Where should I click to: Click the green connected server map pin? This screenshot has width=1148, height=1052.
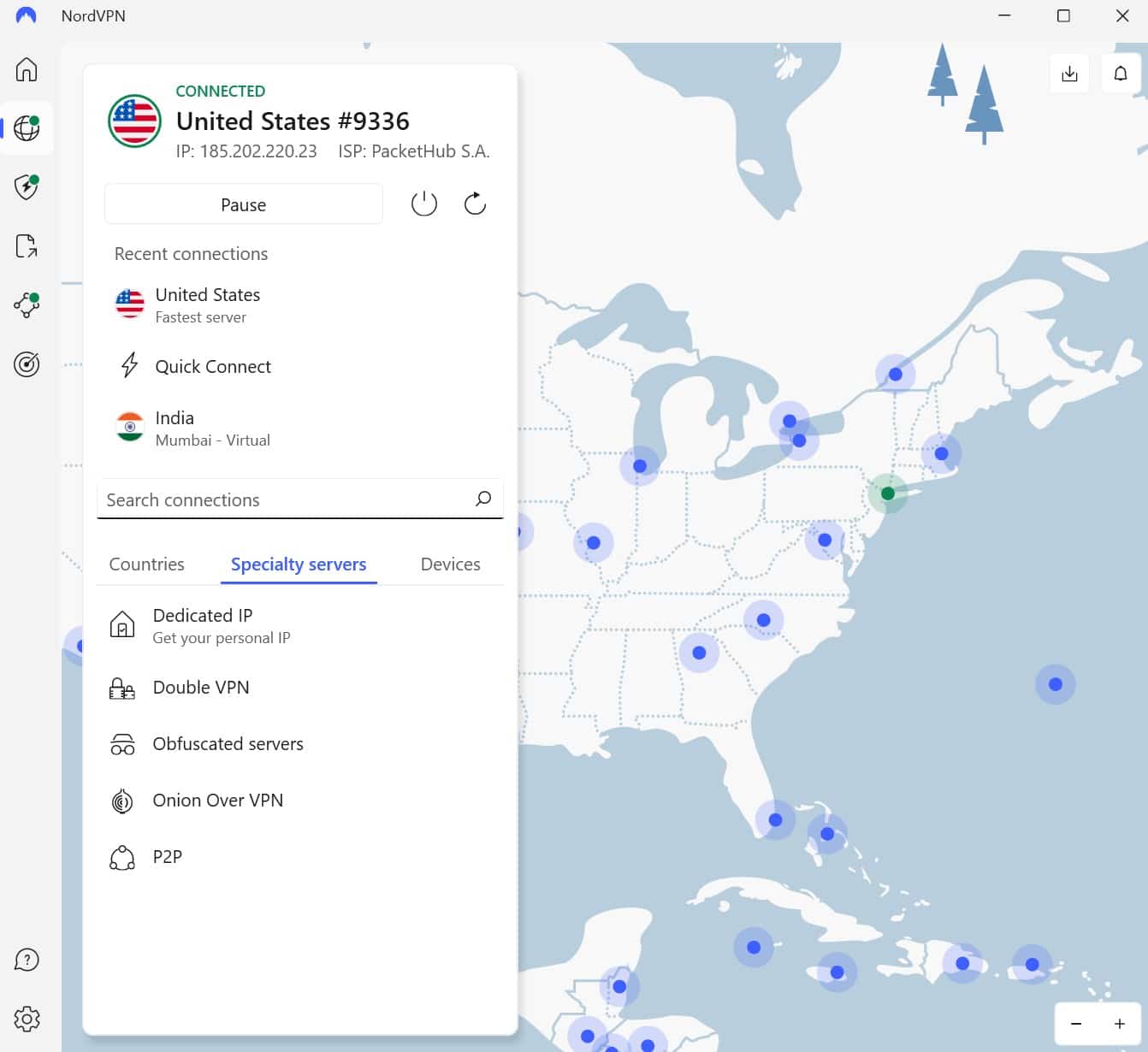pos(888,493)
